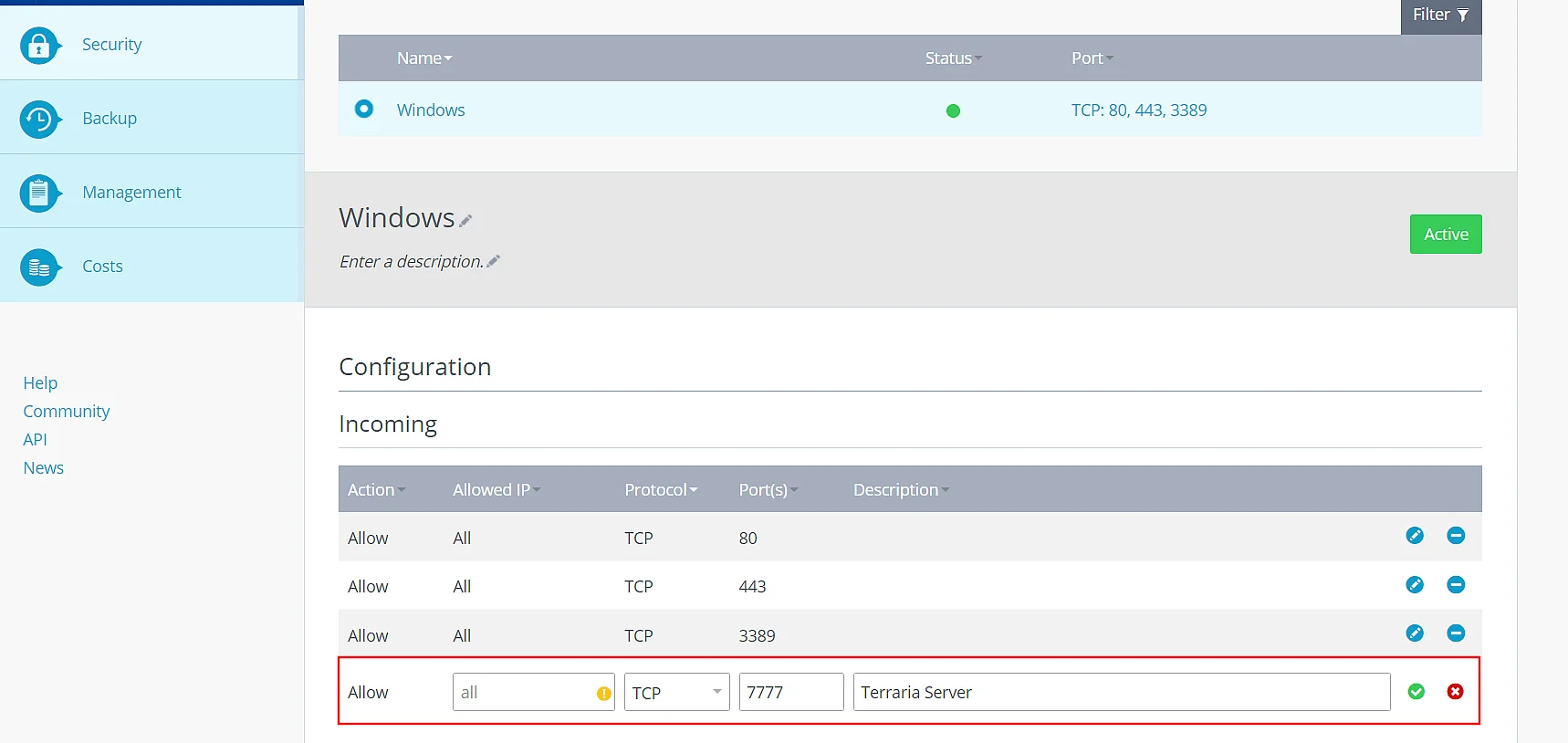Open the Management clipboard icon

[39, 194]
